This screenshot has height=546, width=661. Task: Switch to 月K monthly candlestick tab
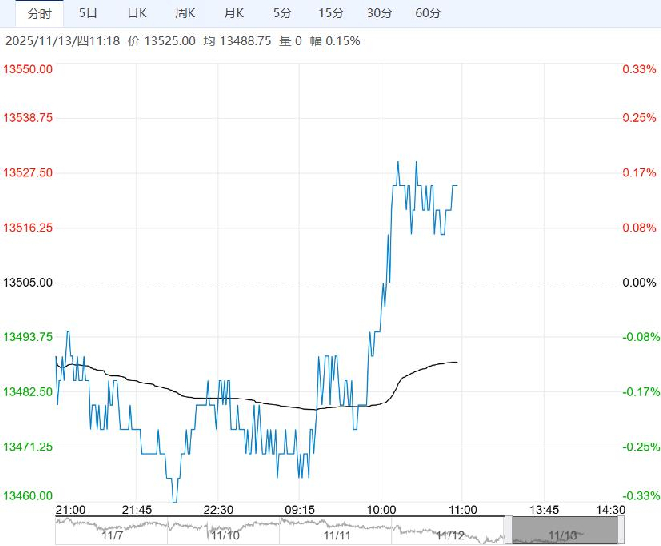(x=234, y=13)
